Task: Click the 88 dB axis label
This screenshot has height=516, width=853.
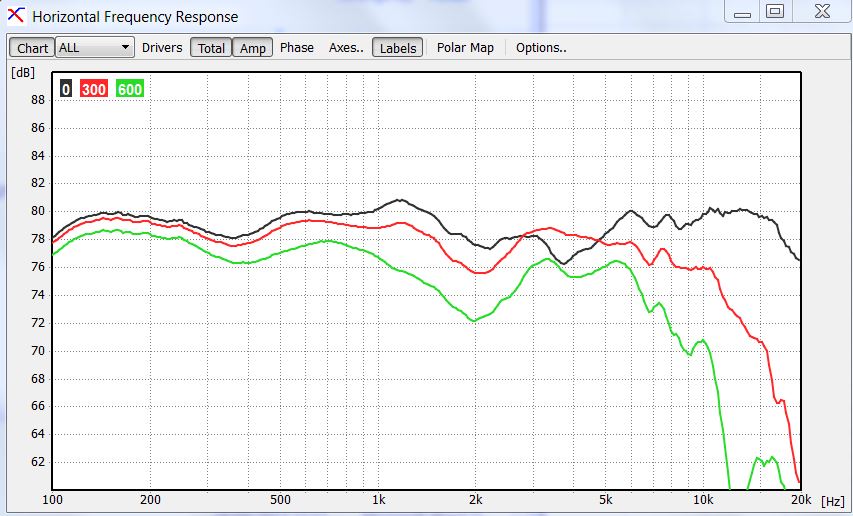Action: click(x=38, y=100)
